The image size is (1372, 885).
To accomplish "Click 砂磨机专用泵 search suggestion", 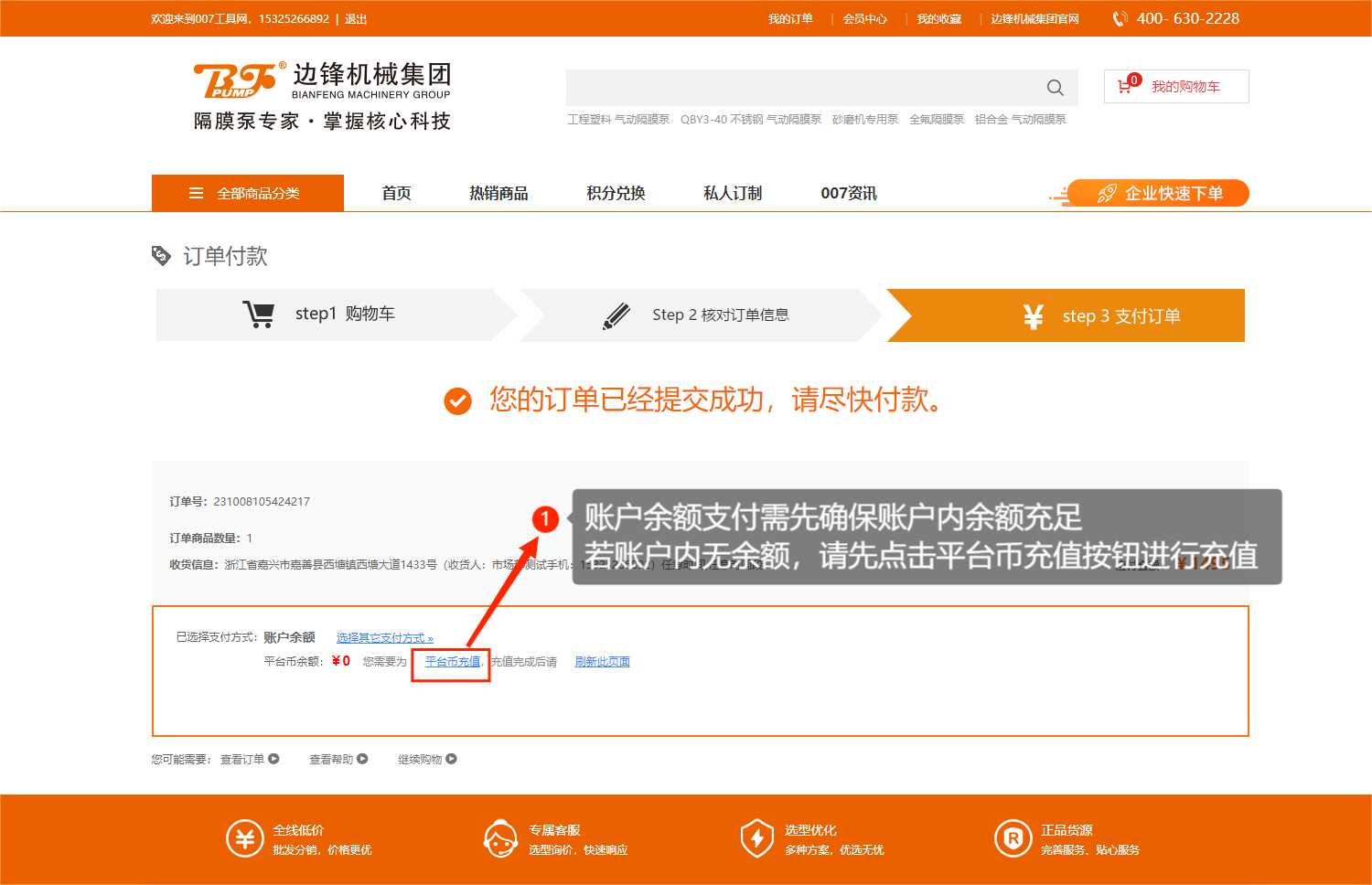I will point(865,119).
